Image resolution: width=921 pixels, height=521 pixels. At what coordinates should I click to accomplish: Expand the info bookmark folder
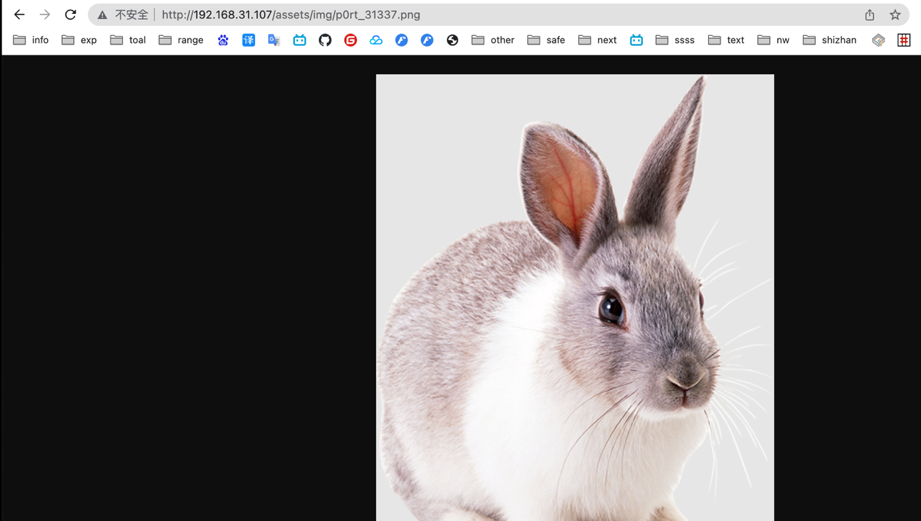(x=30, y=40)
